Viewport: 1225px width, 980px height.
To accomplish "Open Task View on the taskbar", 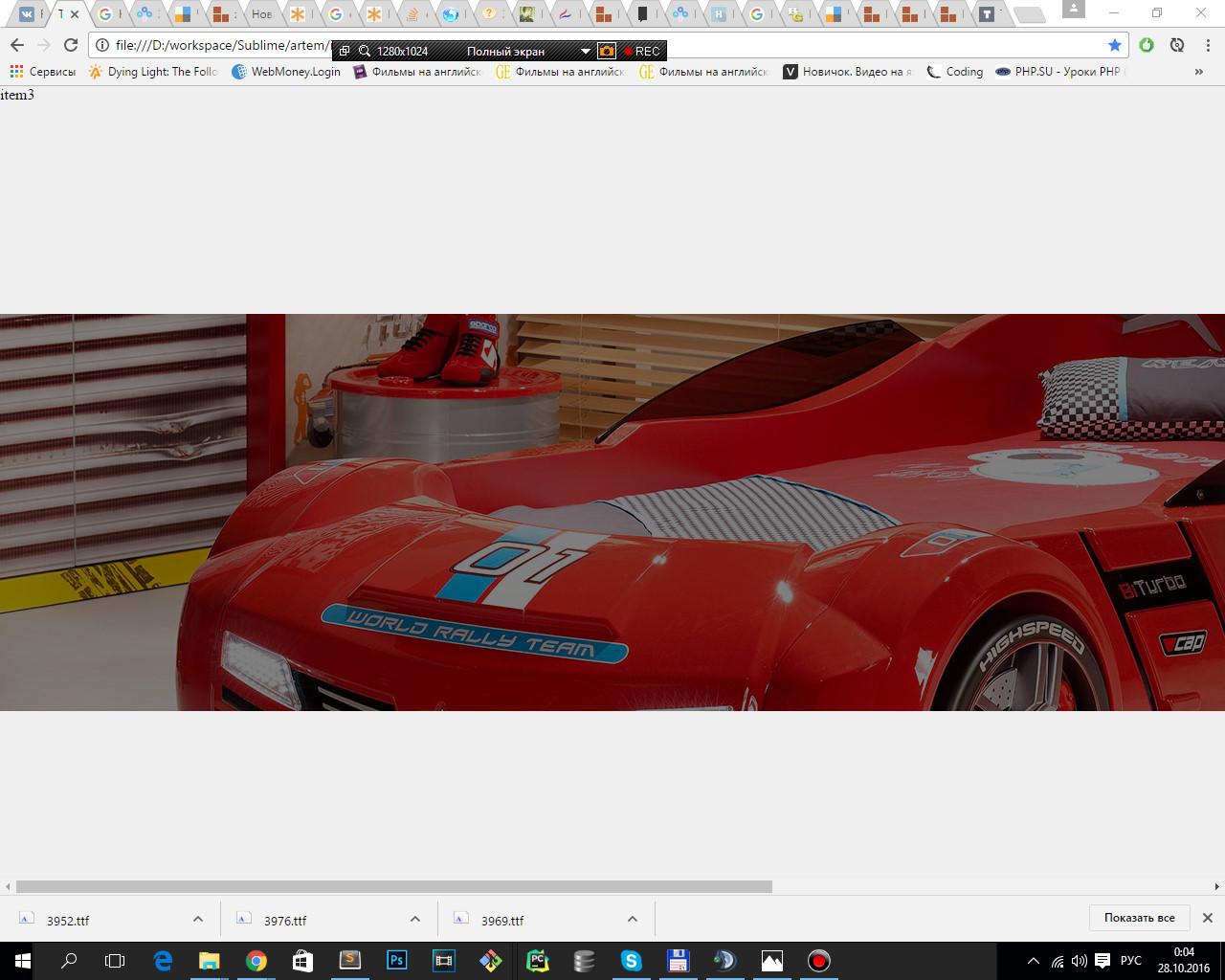I will [115, 961].
